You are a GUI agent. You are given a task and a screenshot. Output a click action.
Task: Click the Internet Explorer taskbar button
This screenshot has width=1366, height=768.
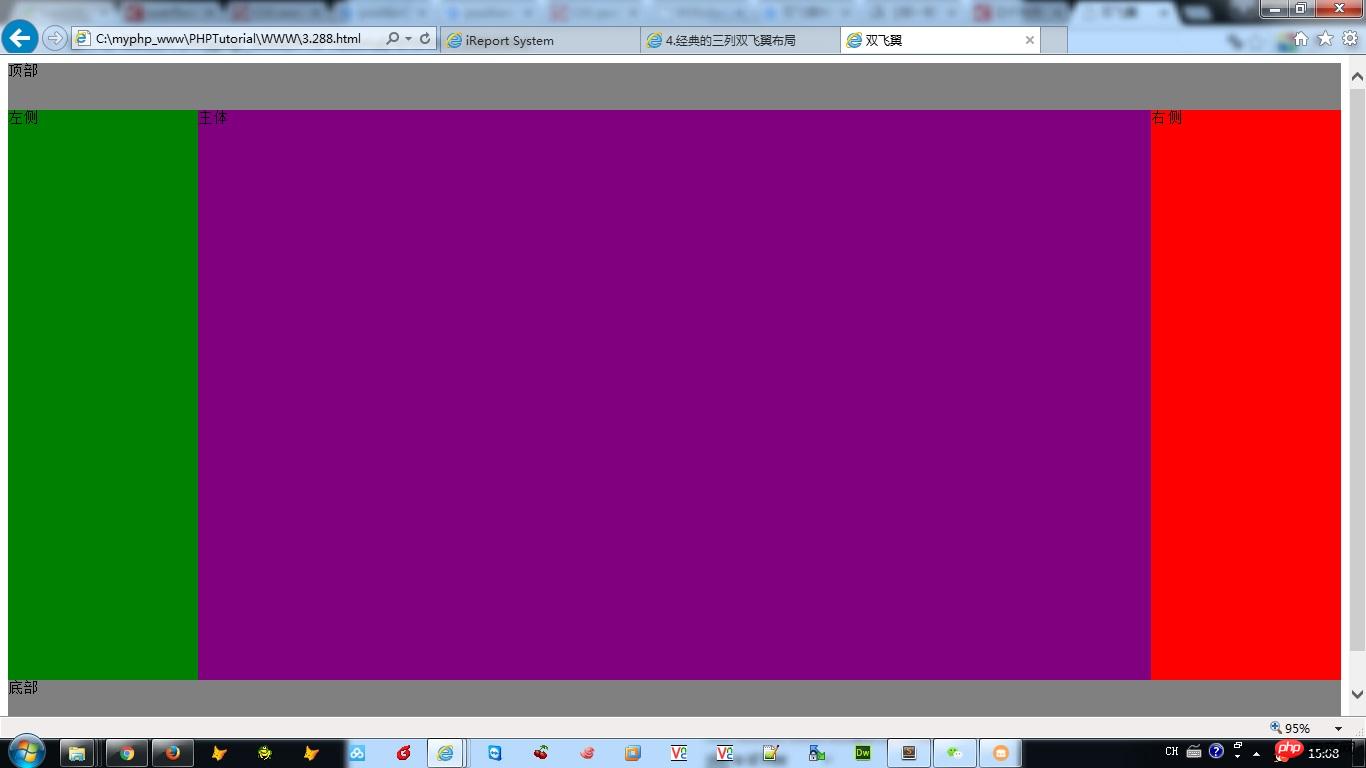coord(445,753)
